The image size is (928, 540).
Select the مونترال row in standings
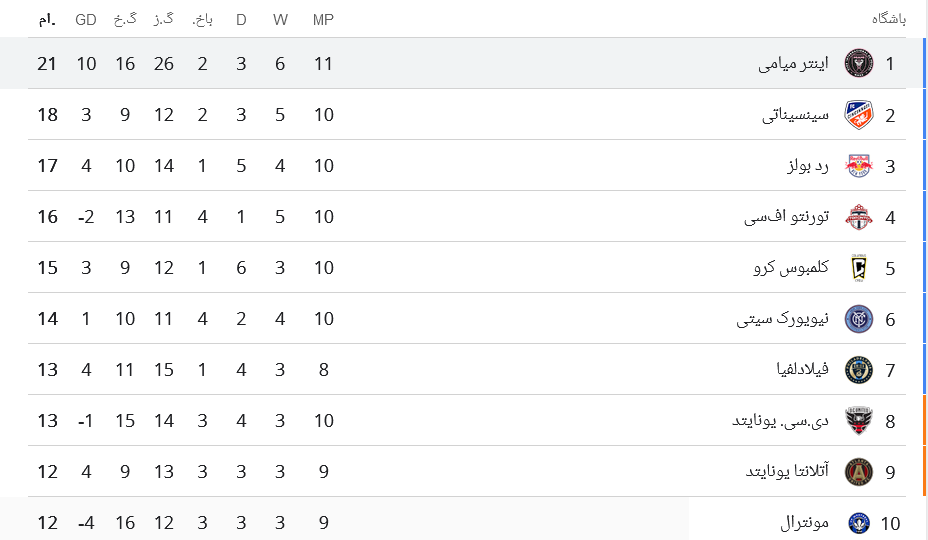[x=467, y=523]
